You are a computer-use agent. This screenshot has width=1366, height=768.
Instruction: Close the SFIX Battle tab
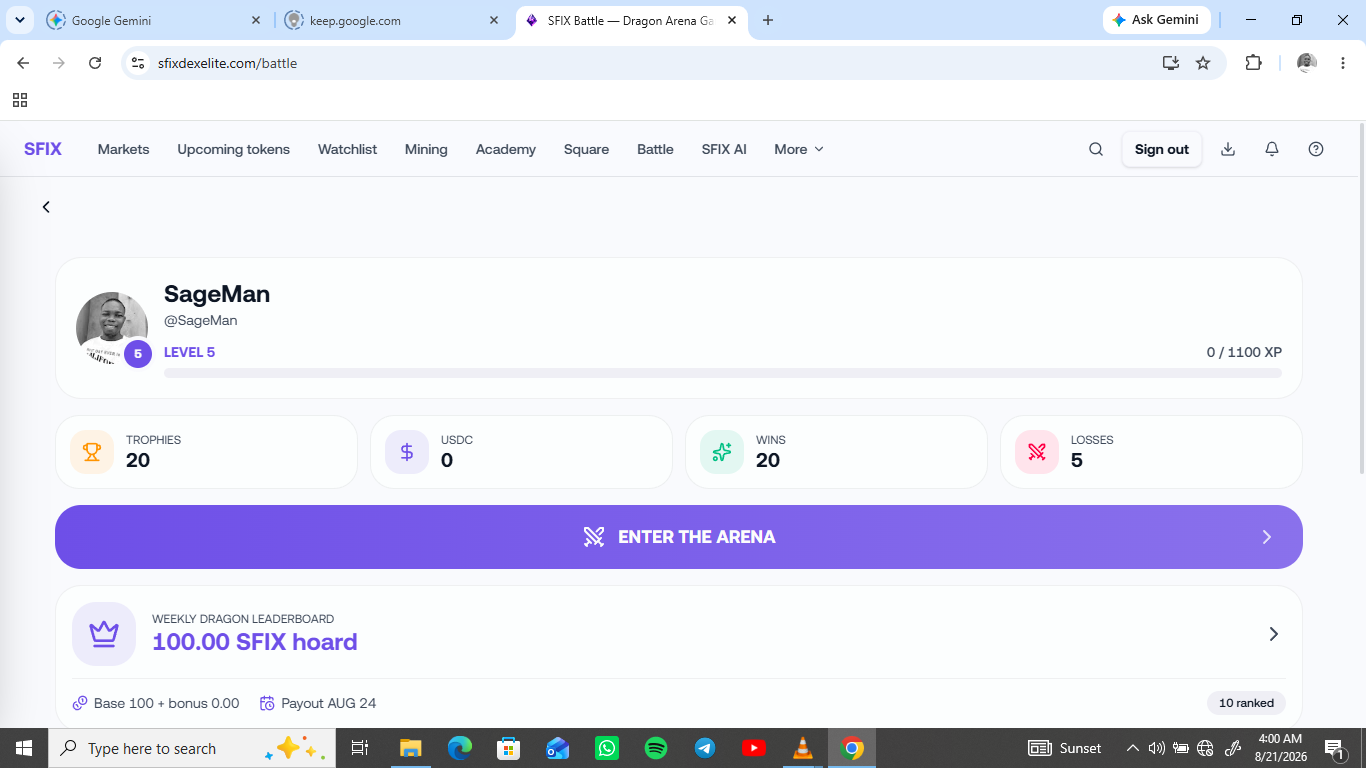point(733,20)
